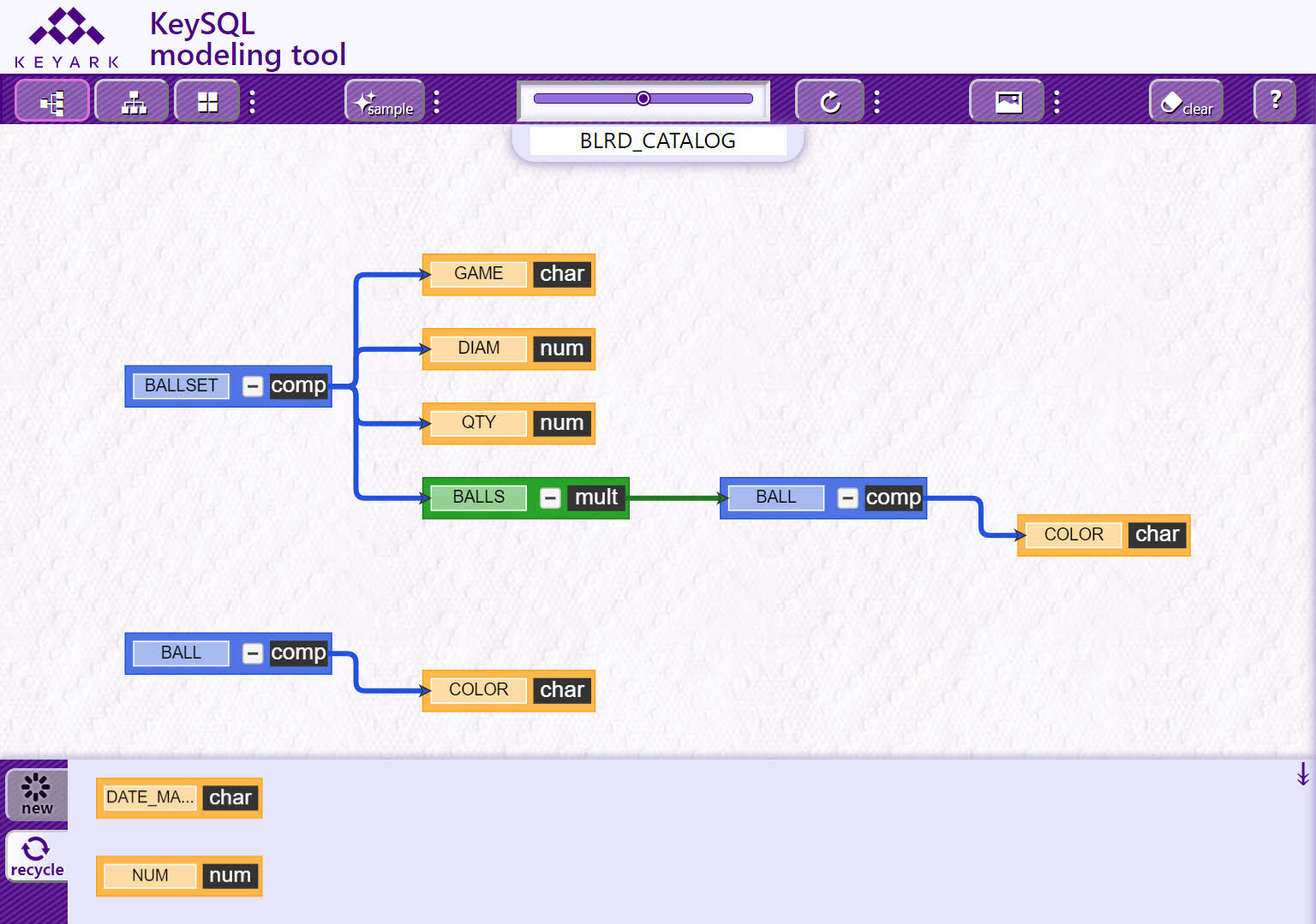Image resolution: width=1316 pixels, height=924 pixels.
Task: Open help question mark button
Action: click(x=1275, y=101)
